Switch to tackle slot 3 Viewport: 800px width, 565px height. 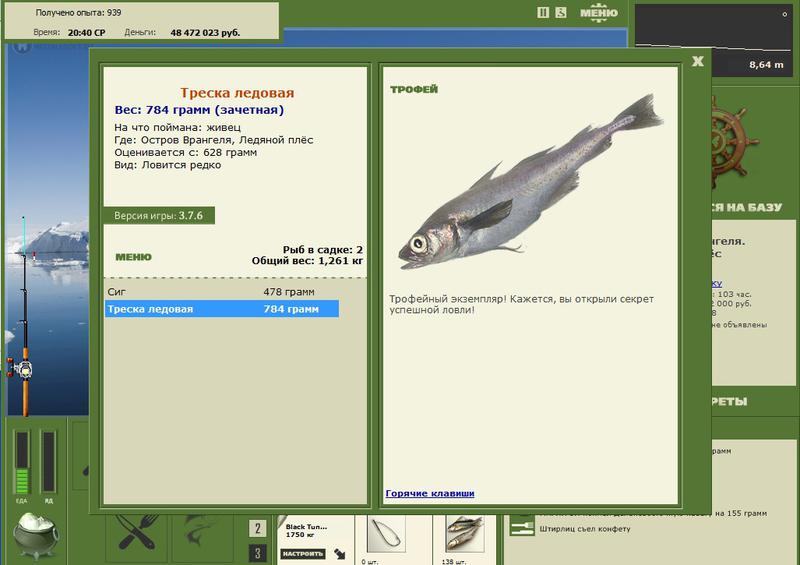(x=258, y=554)
